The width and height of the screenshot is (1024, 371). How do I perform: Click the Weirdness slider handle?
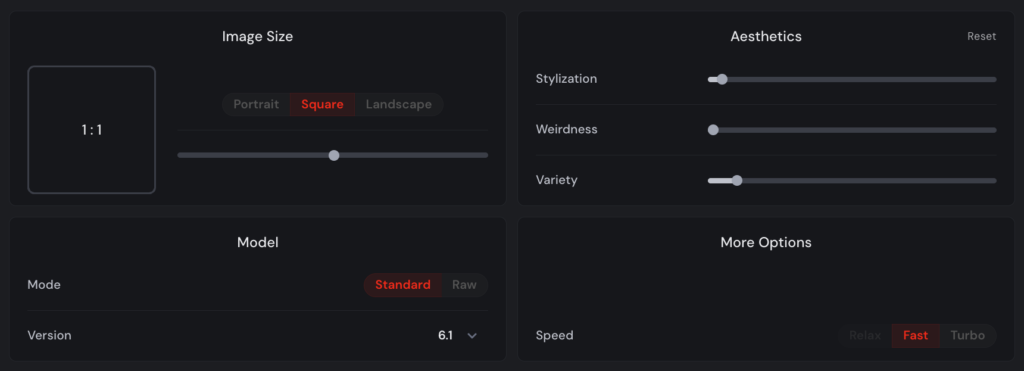coord(713,130)
